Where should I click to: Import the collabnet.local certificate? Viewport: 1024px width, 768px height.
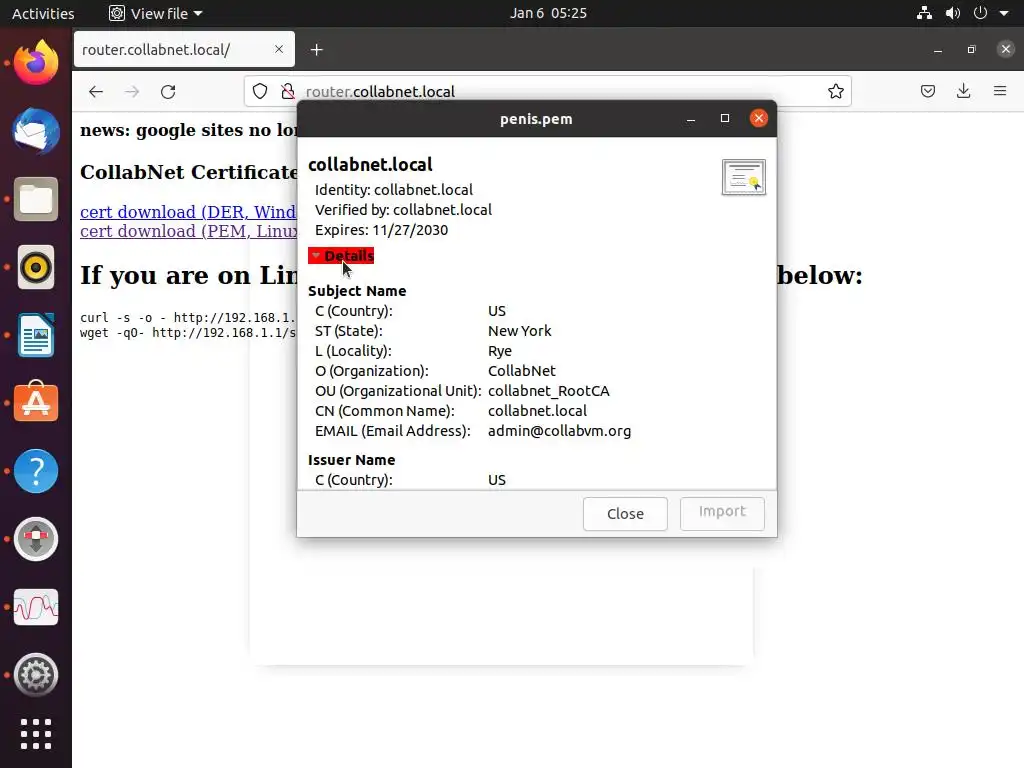click(722, 514)
